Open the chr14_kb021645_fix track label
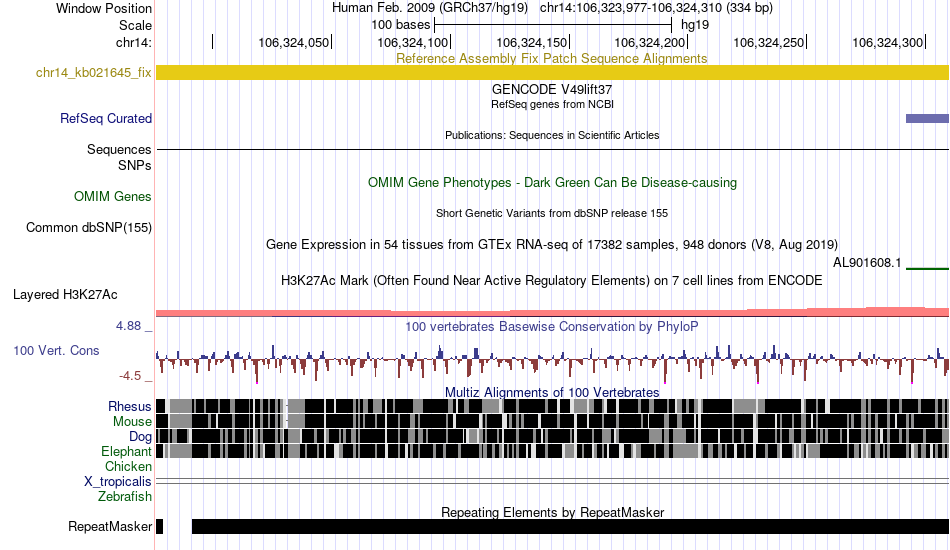 (x=93, y=73)
